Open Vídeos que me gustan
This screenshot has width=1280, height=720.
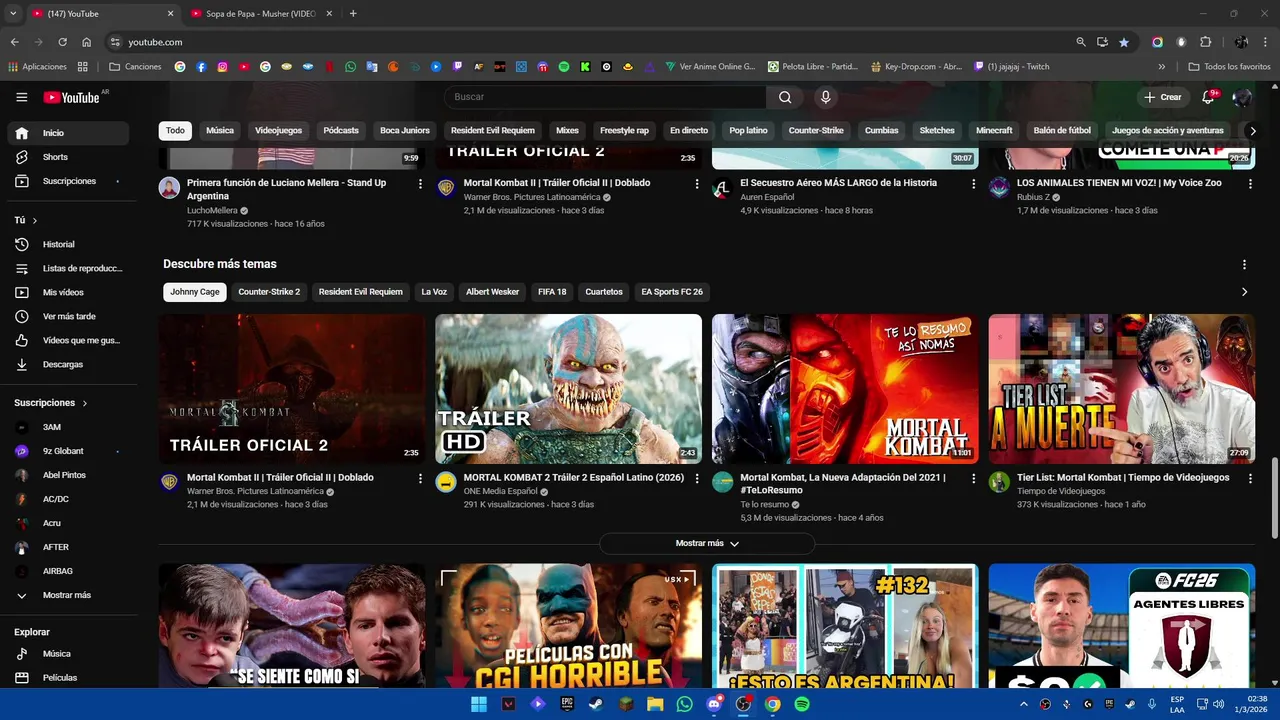click(69, 340)
